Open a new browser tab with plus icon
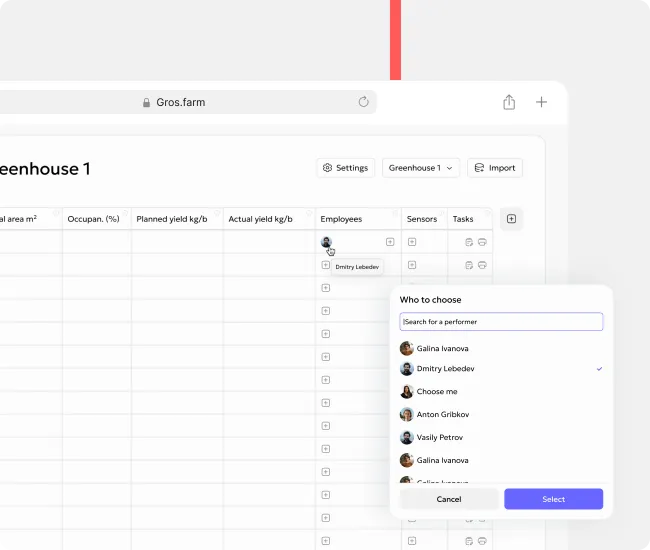Viewport: 650px width, 550px height. [x=541, y=102]
